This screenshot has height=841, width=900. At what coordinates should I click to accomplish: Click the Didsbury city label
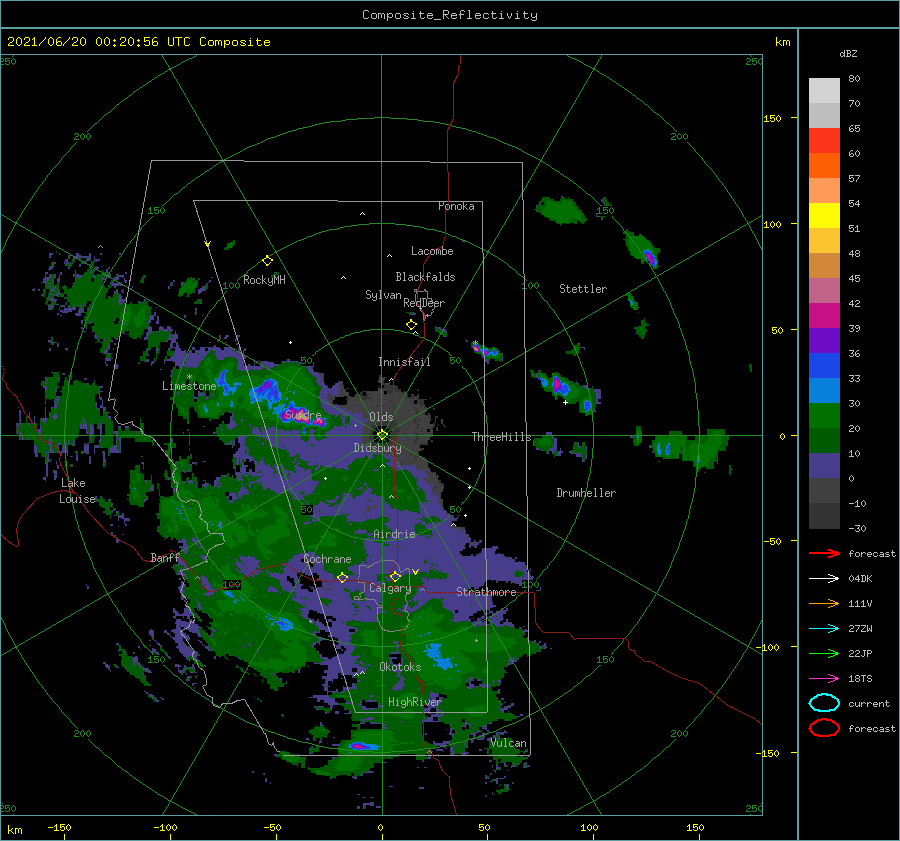(378, 448)
